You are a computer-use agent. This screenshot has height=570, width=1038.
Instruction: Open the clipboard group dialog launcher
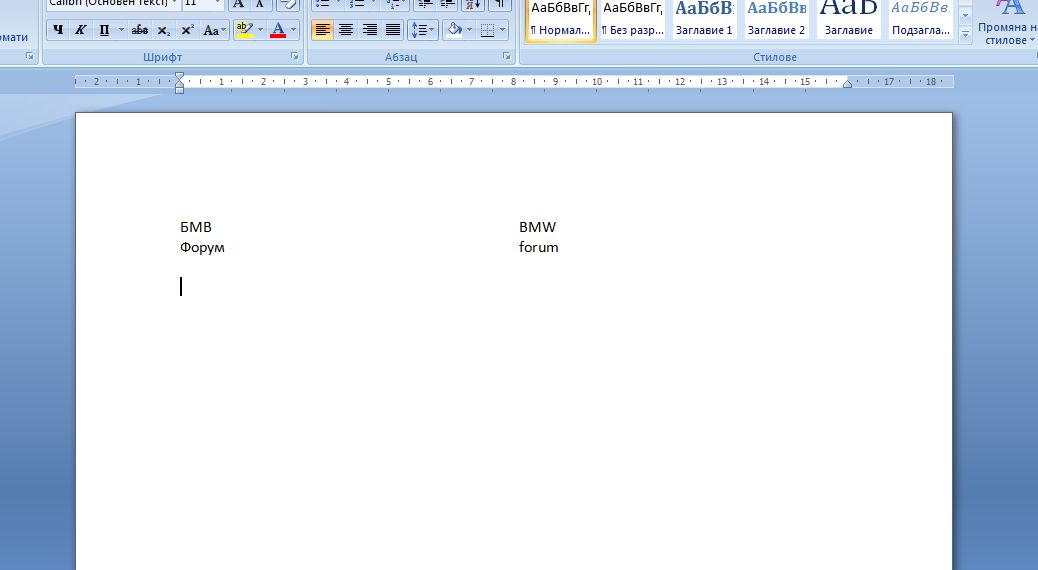29,57
